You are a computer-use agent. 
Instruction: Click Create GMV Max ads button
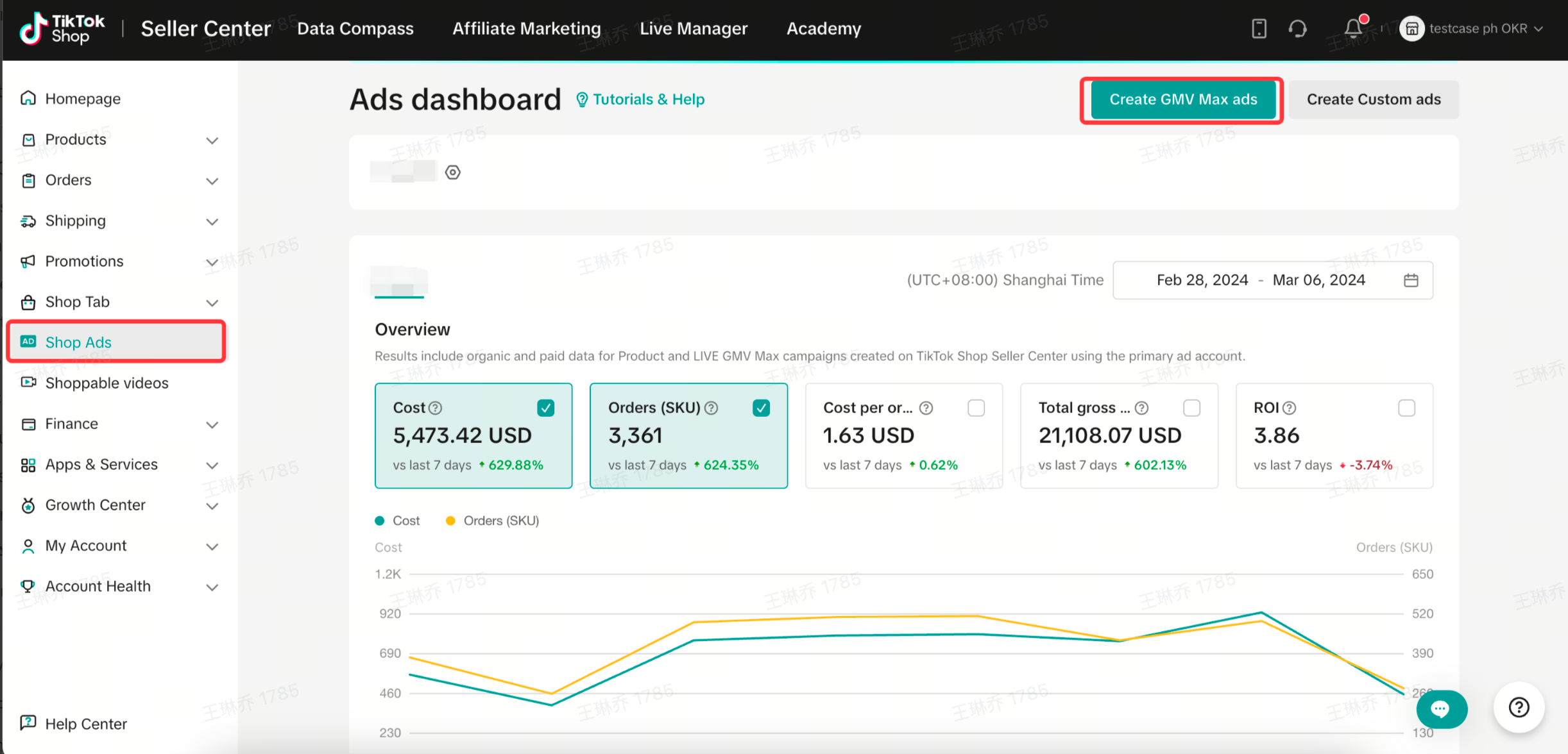tap(1183, 99)
